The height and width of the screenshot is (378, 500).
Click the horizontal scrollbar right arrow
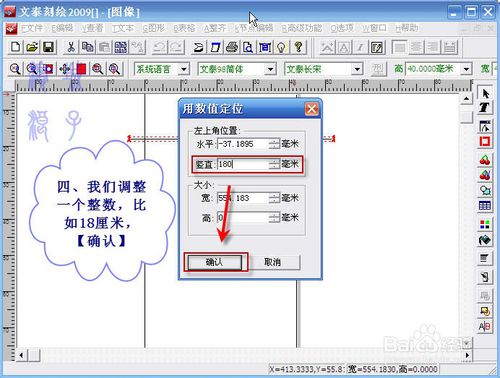point(467,355)
